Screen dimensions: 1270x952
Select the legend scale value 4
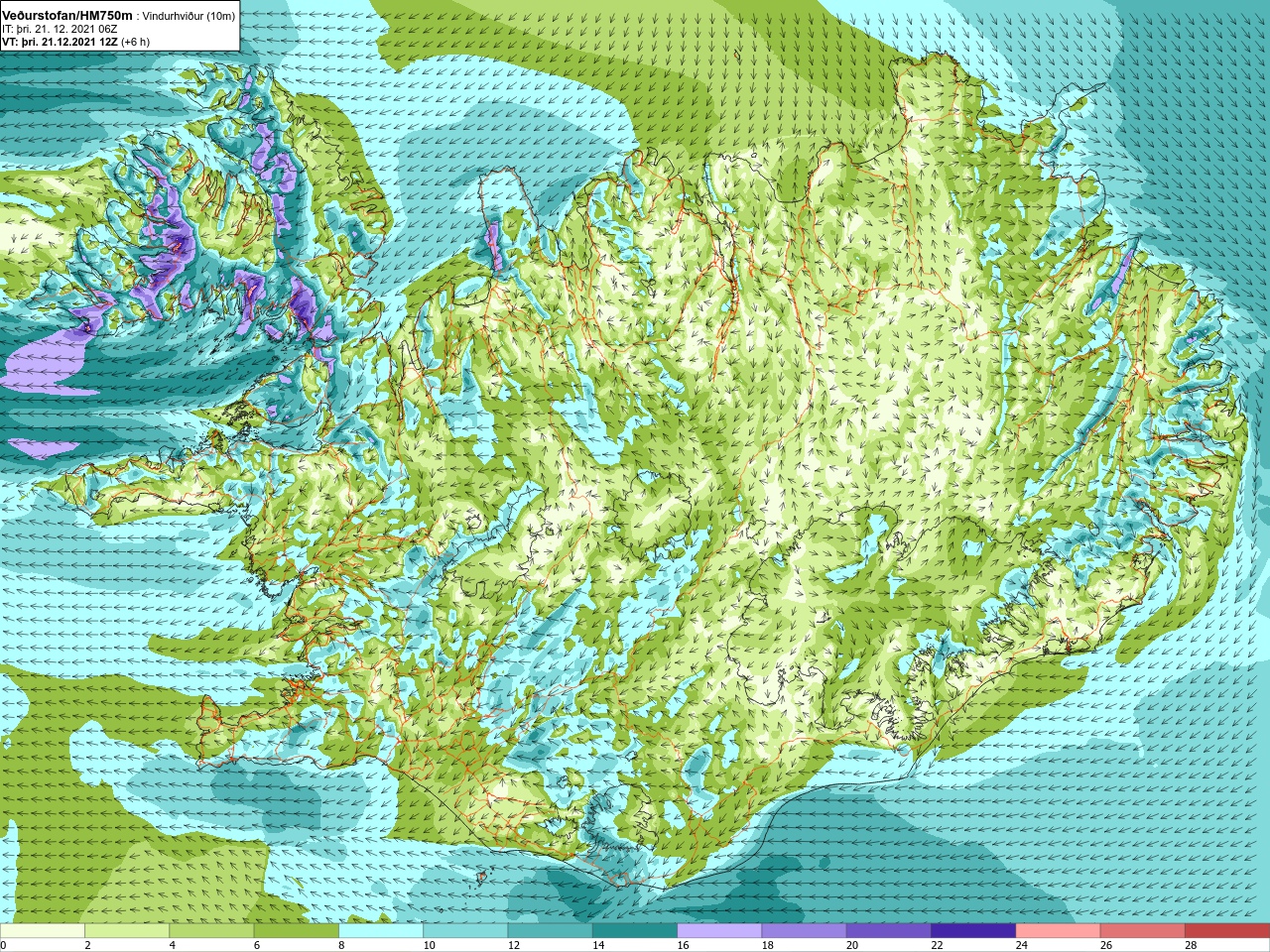pyautogui.click(x=173, y=945)
